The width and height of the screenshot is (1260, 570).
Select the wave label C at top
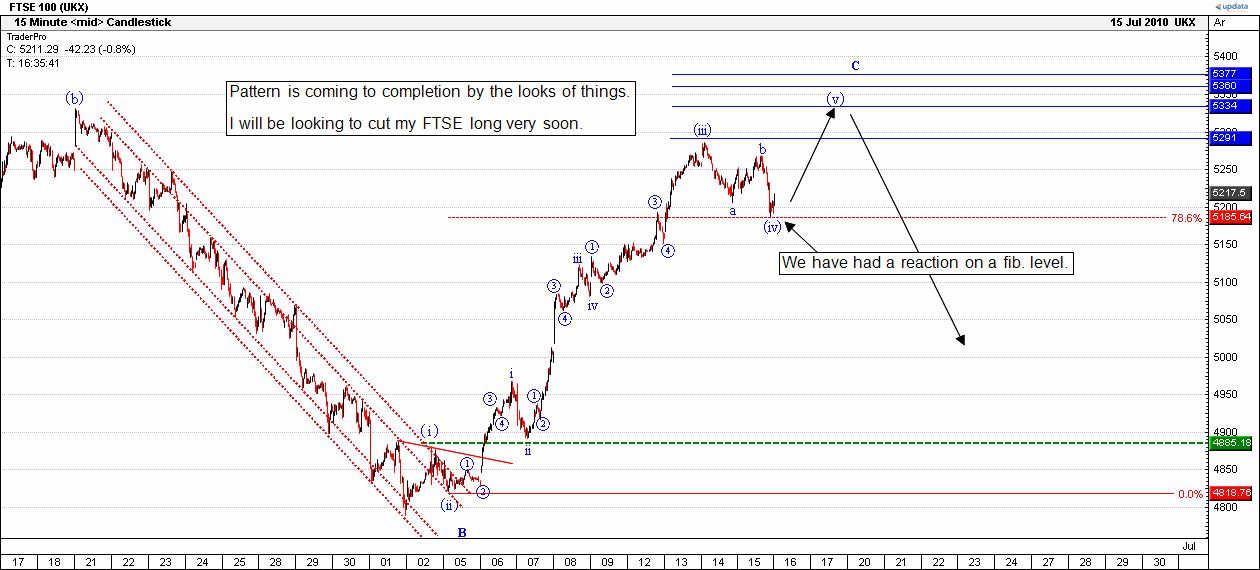point(856,66)
